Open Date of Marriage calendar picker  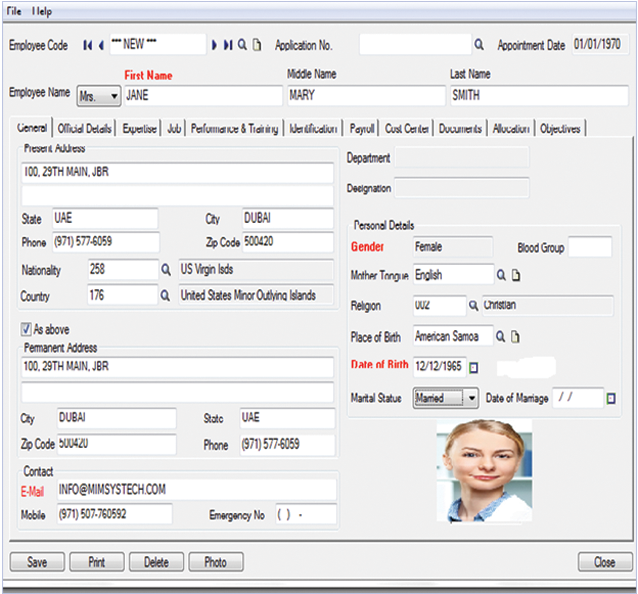[611, 399]
